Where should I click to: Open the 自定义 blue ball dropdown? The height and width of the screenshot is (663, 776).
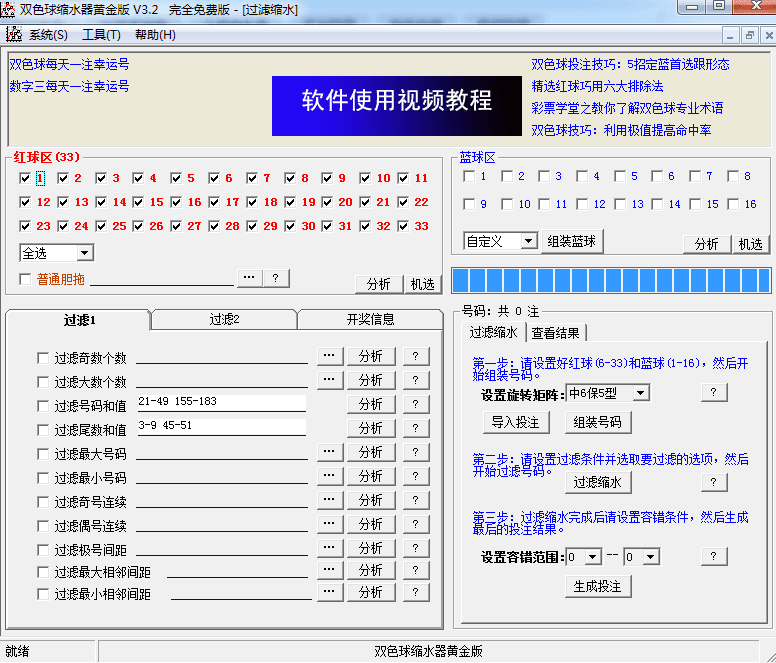[x=529, y=241]
